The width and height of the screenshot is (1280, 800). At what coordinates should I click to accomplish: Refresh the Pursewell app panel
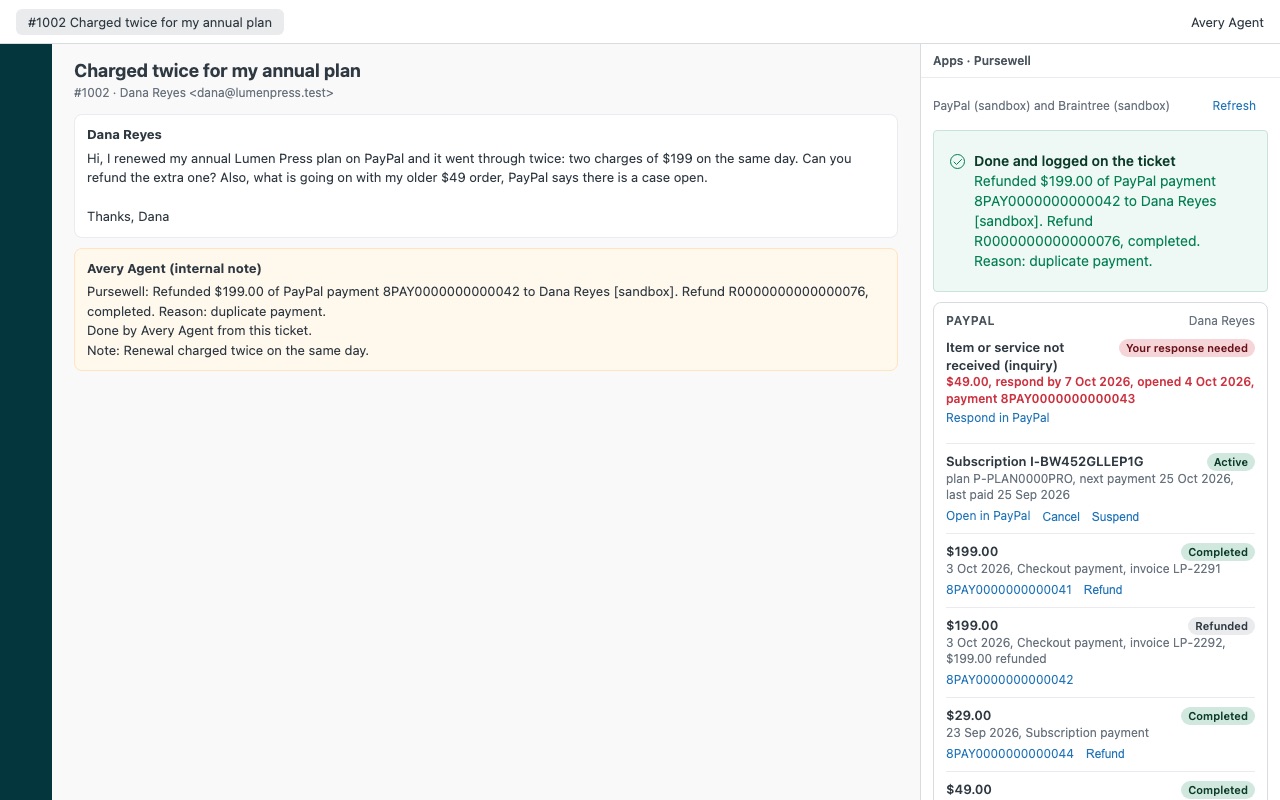pyautogui.click(x=1234, y=106)
